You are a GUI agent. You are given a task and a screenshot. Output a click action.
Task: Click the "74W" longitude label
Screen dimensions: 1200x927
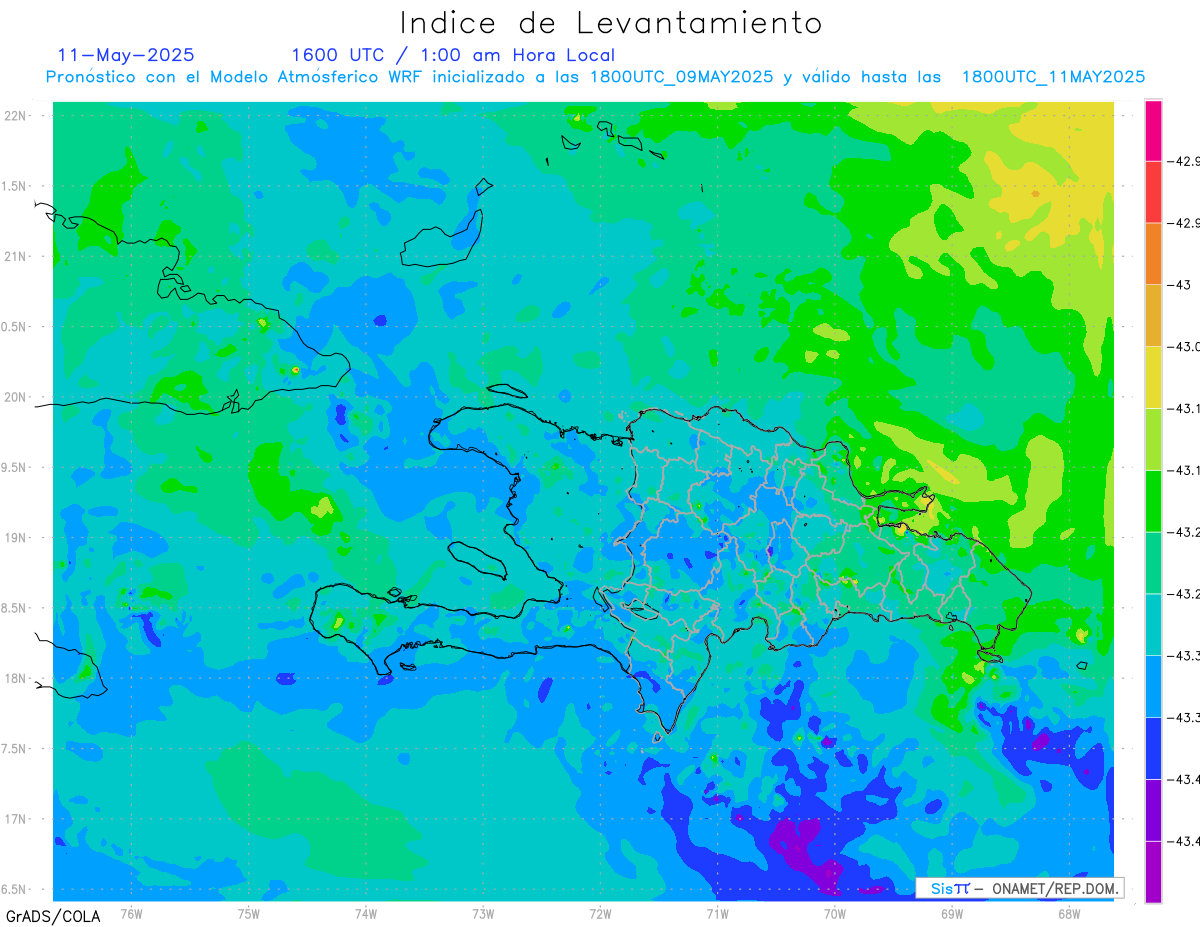[x=365, y=913]
